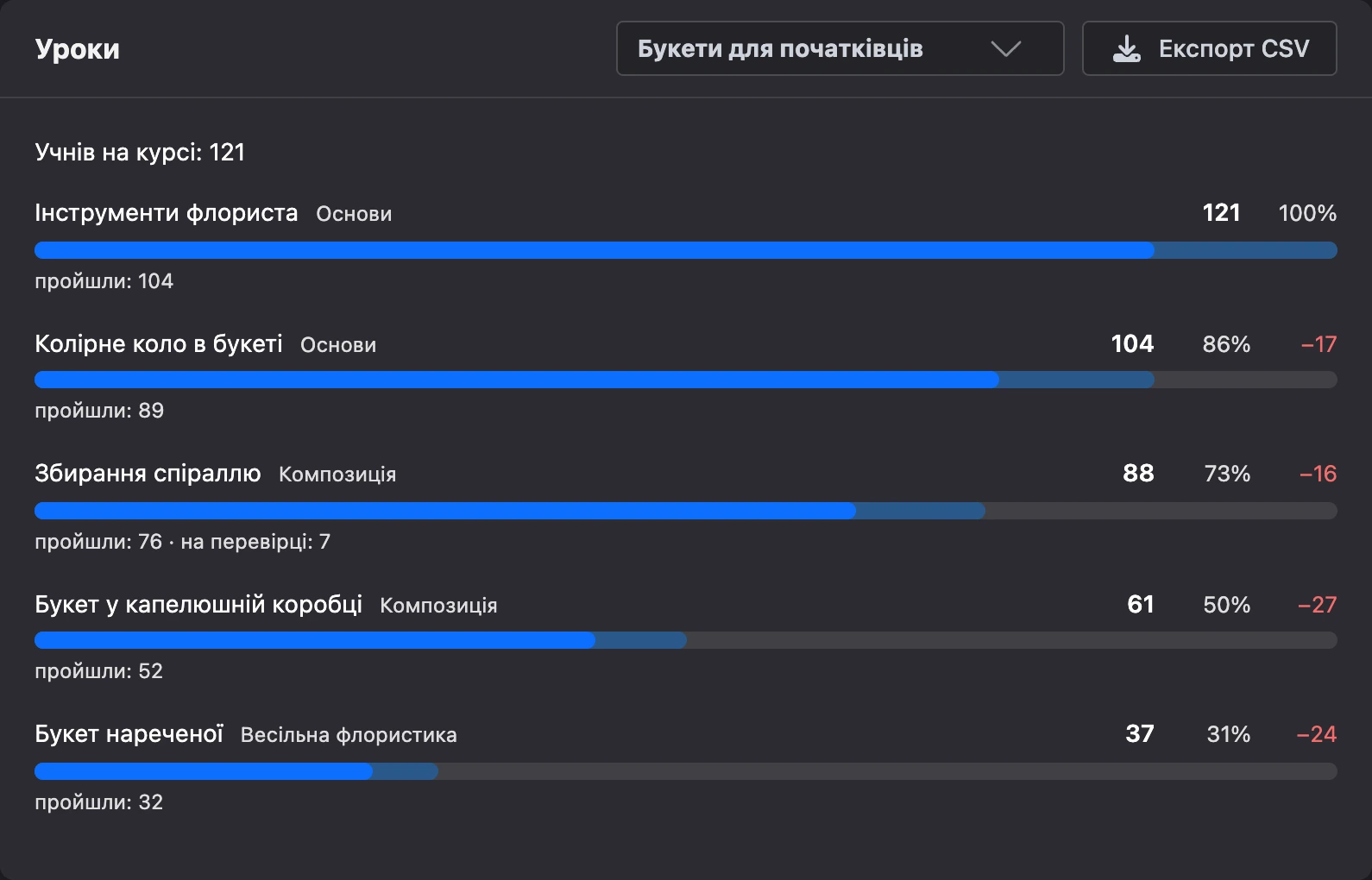Select lesson Букет нареченої
The height and width of the screenshot is (880, 1372).
pos(129,733)
